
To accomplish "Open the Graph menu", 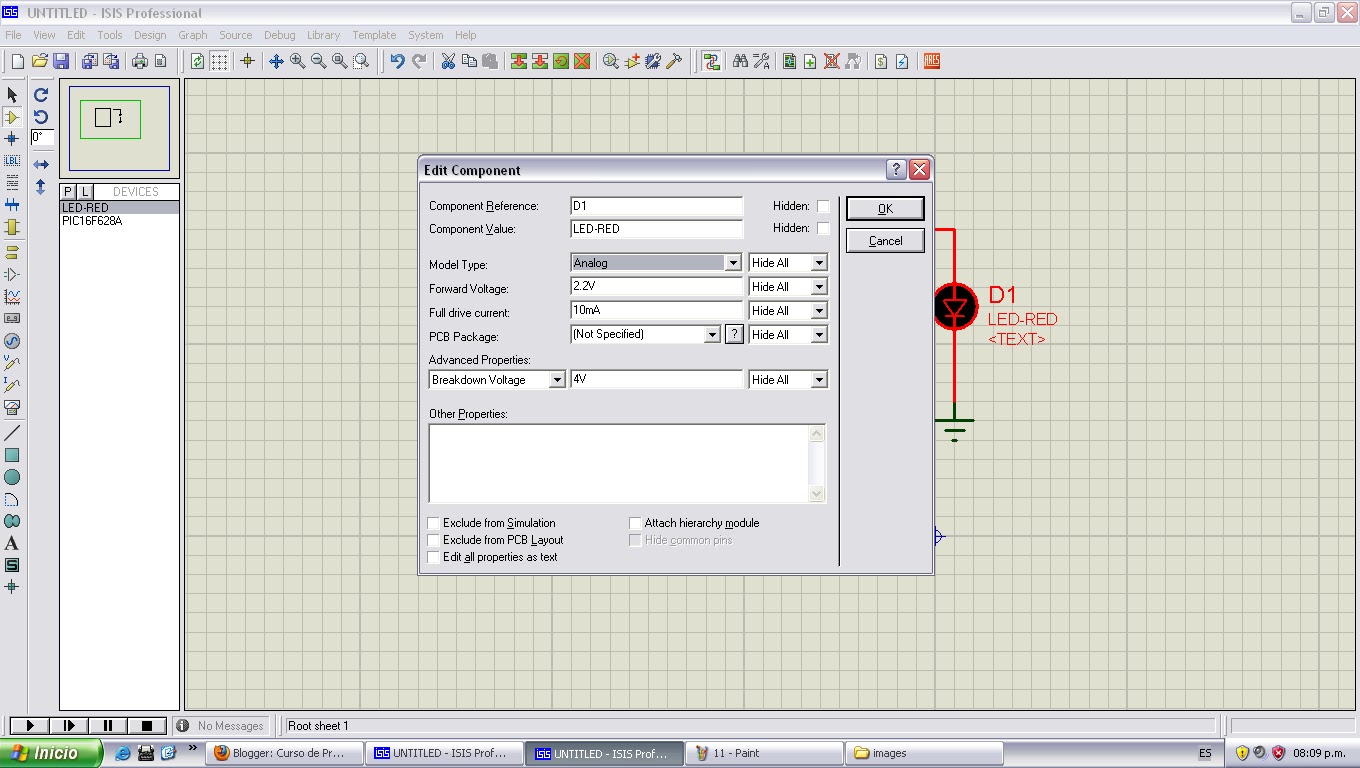I will click(x=193, y=35).
